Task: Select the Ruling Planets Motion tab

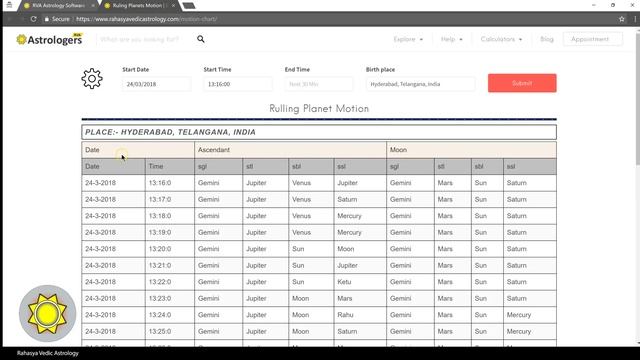Action: coord(139,6)
